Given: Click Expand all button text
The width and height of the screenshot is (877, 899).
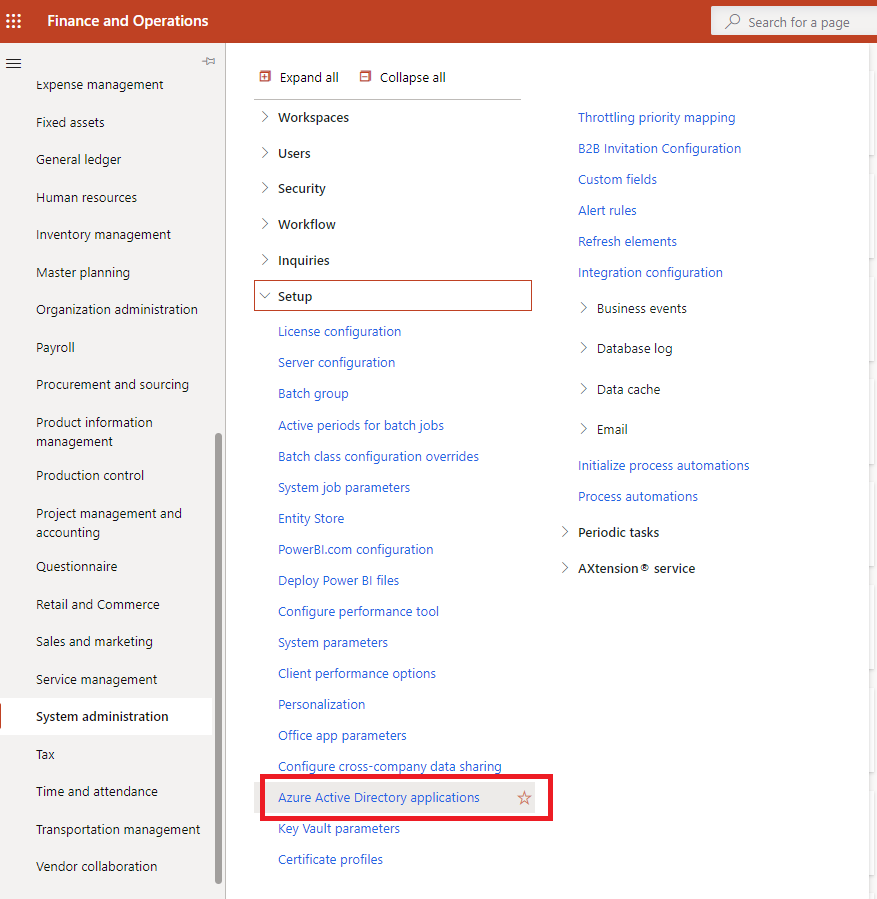Looking at the screenshot, I should tap(309, 77).
